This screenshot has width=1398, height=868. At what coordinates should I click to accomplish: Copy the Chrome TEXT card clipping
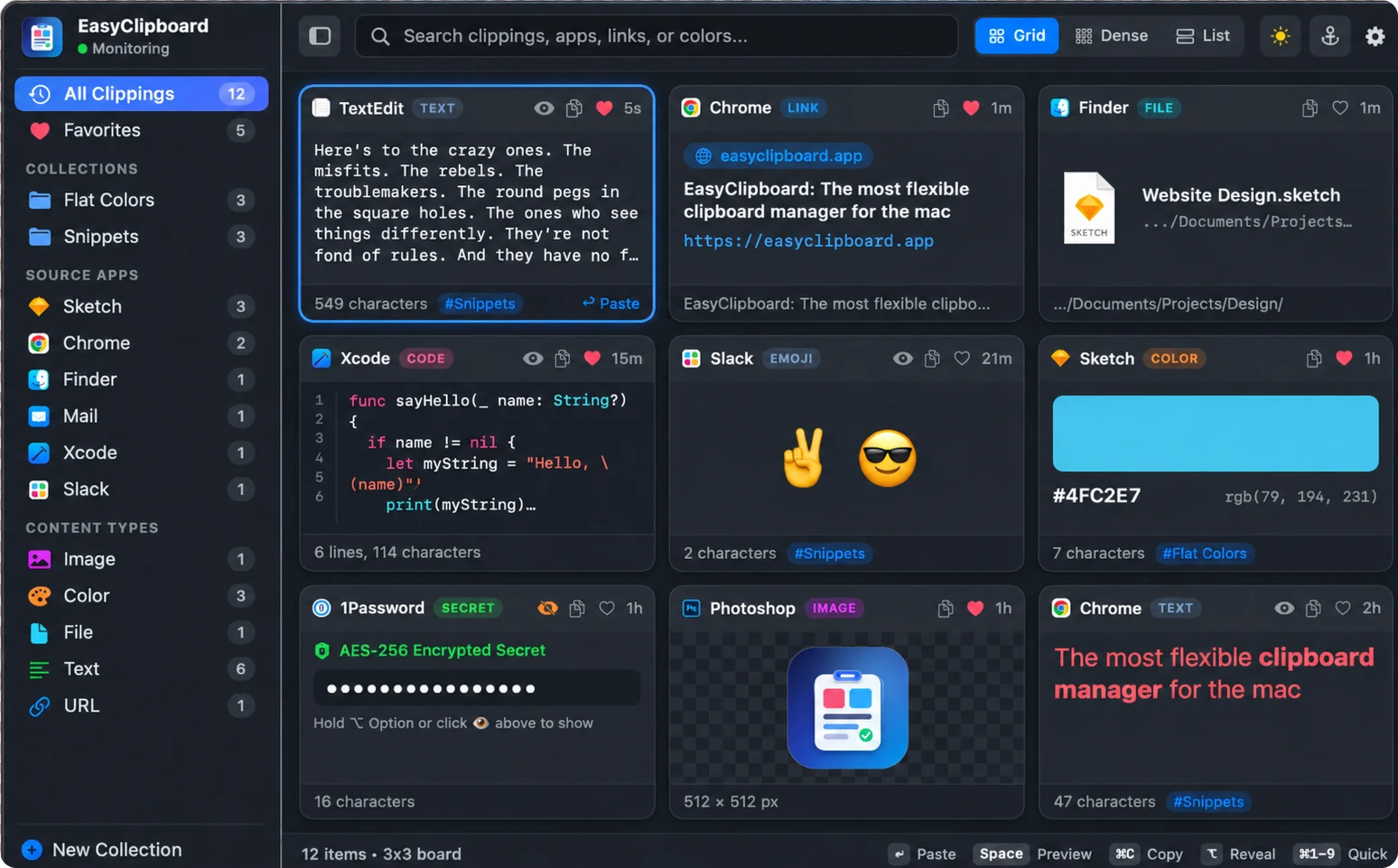(x=1313, y=609)
